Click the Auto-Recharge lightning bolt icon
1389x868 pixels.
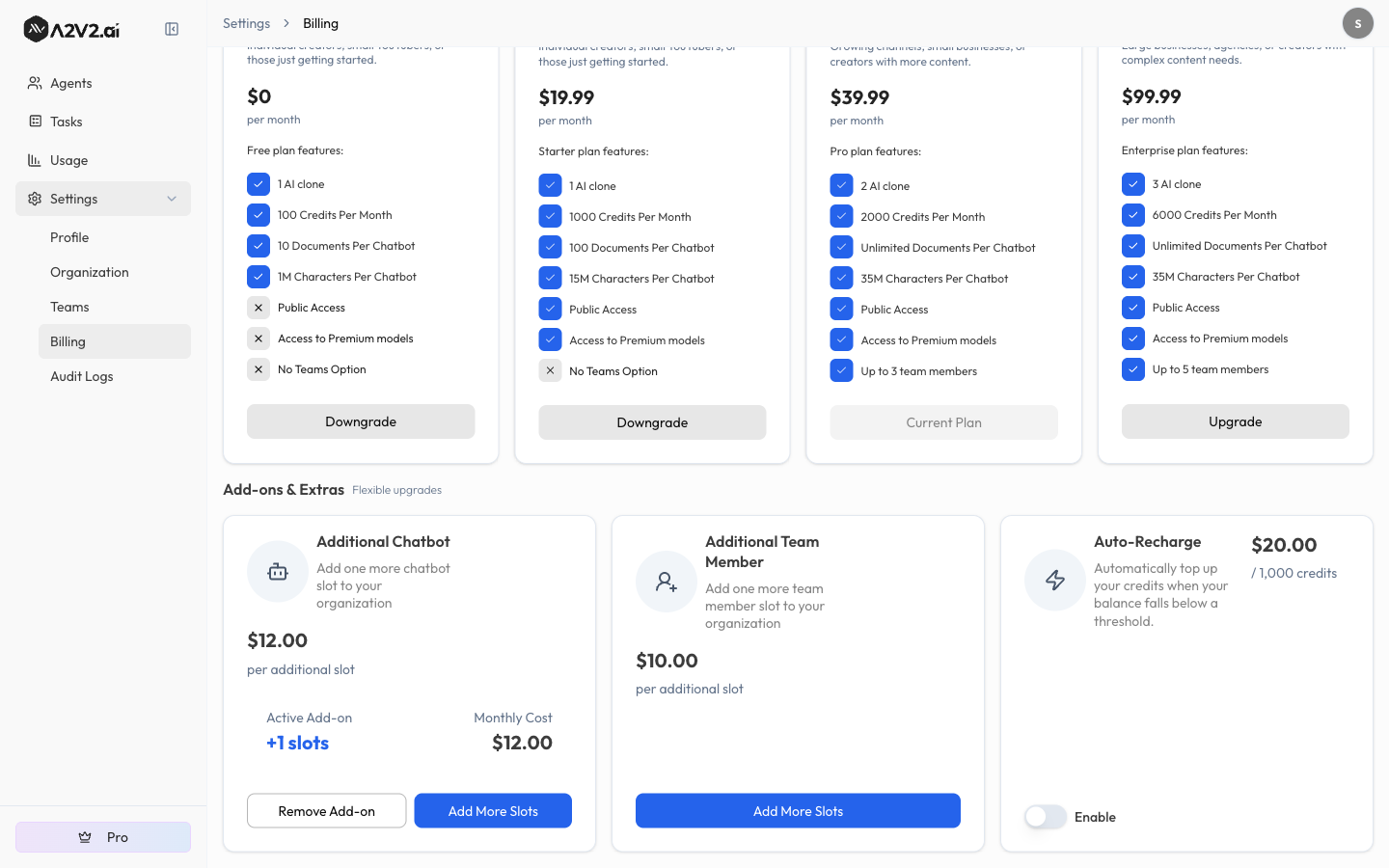(x=1055, y=580)
